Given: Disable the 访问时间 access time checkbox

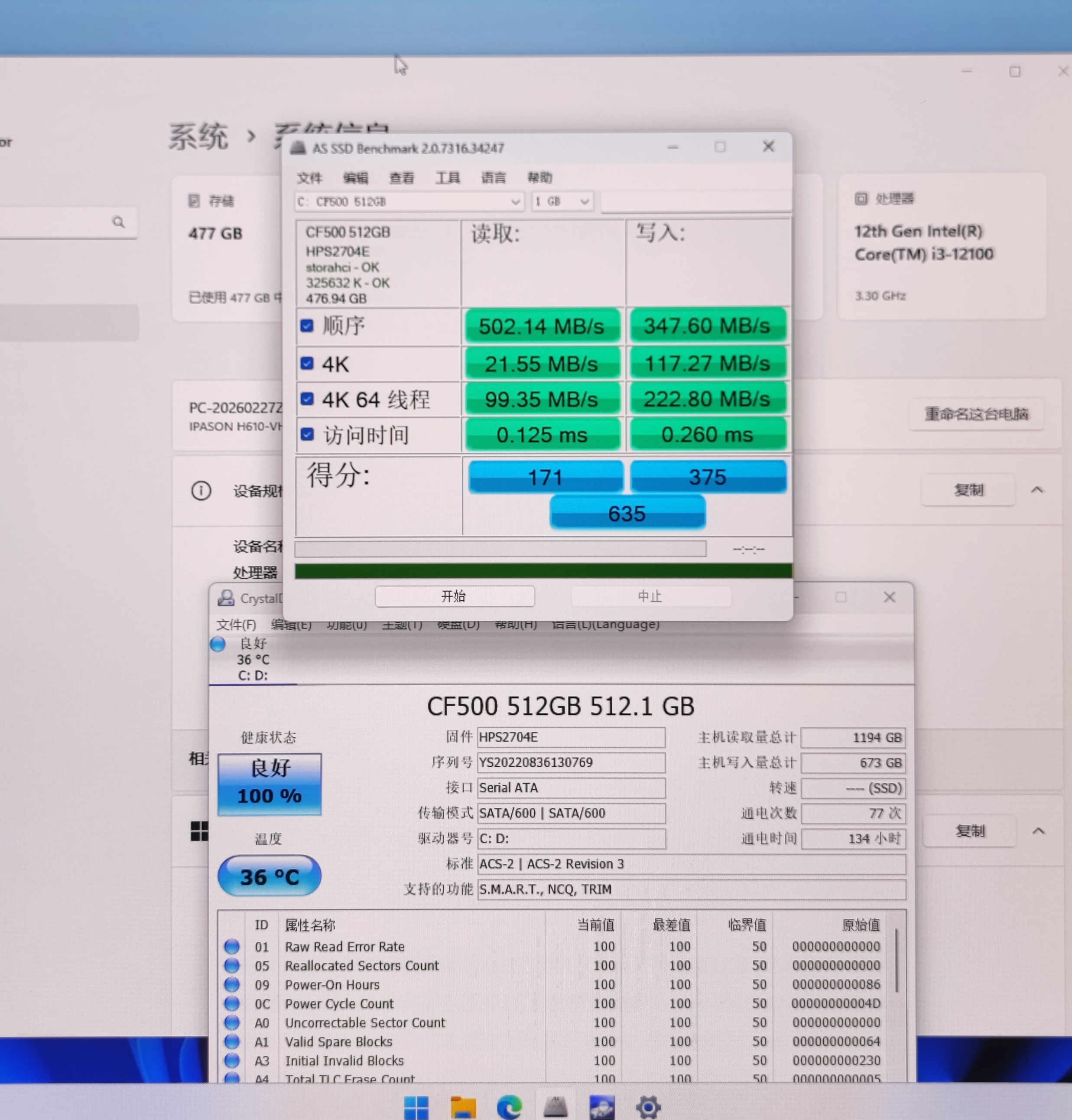Looking at the screenshot, I should 307,434.
